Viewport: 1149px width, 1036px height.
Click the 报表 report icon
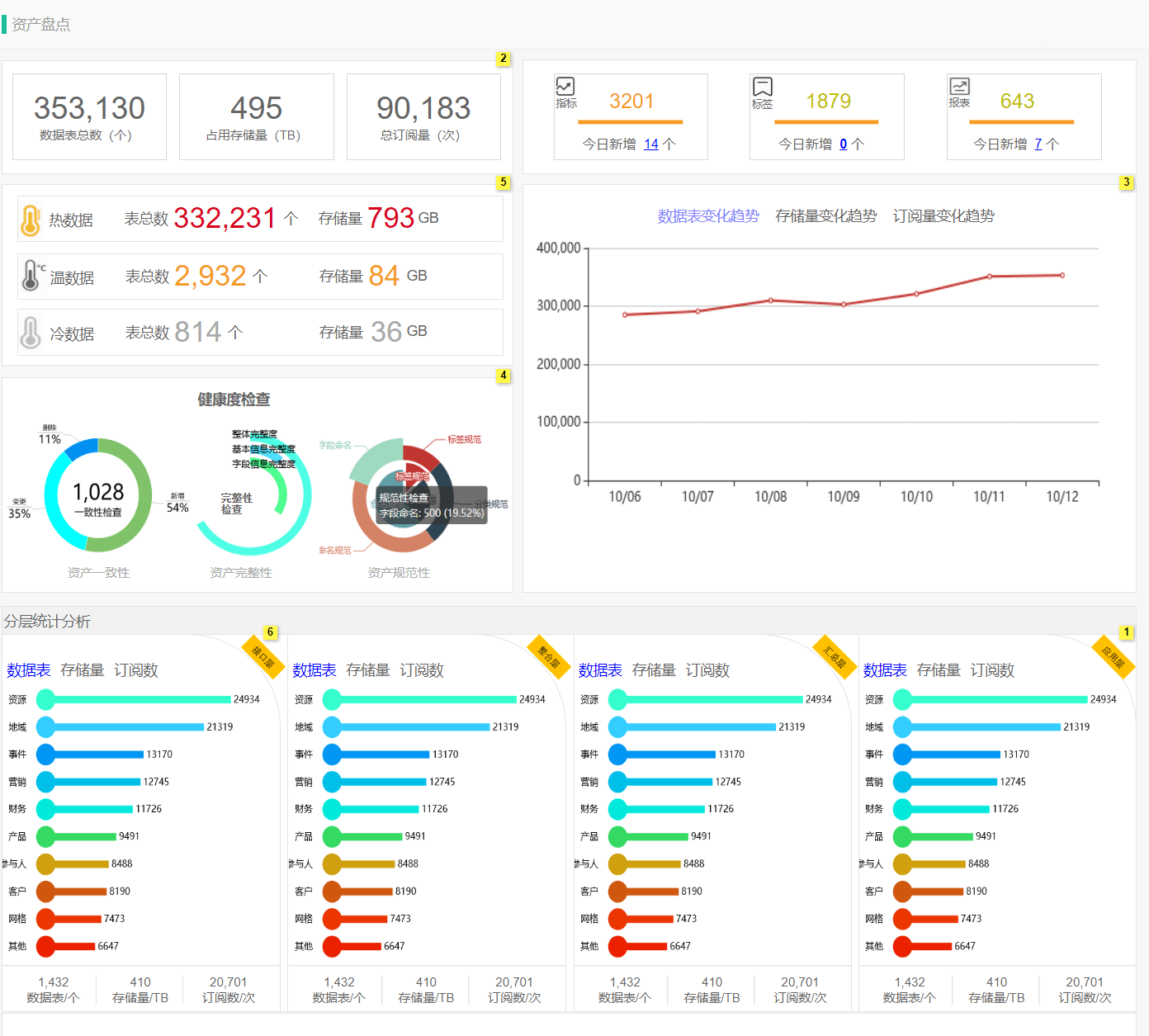click(959, 87)
